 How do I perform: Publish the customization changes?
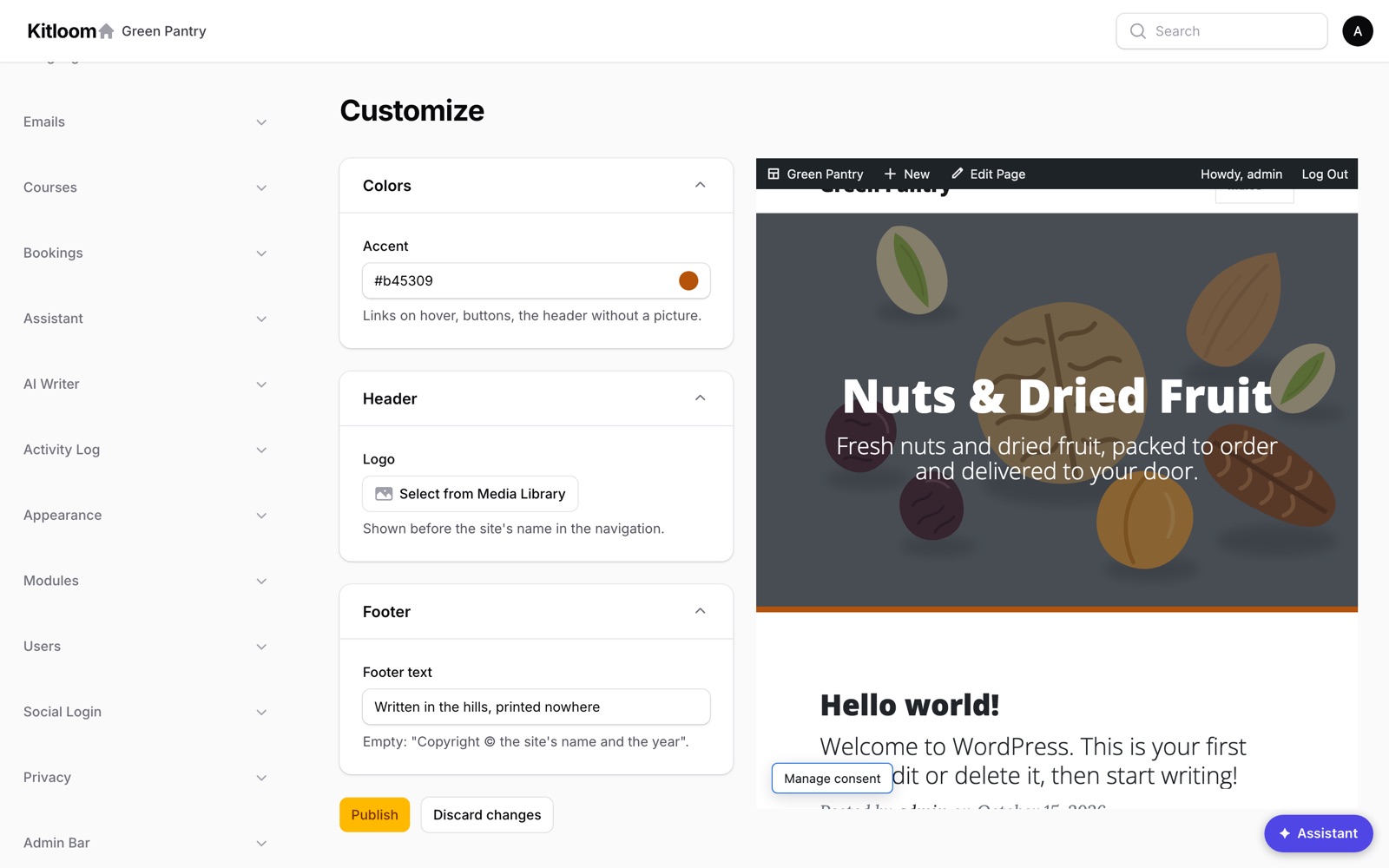[x=374, y=814]
